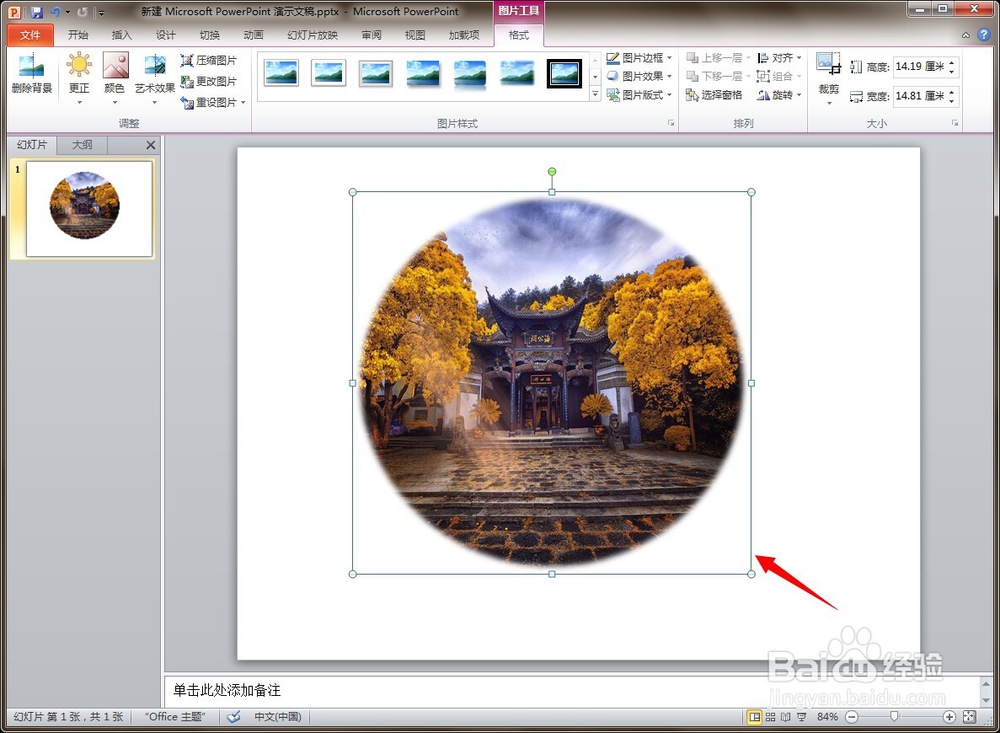This screenshot has width=1000, height=733.
Task: Select slide 1 thumbnail in the pane
Action: click(89, 208)
